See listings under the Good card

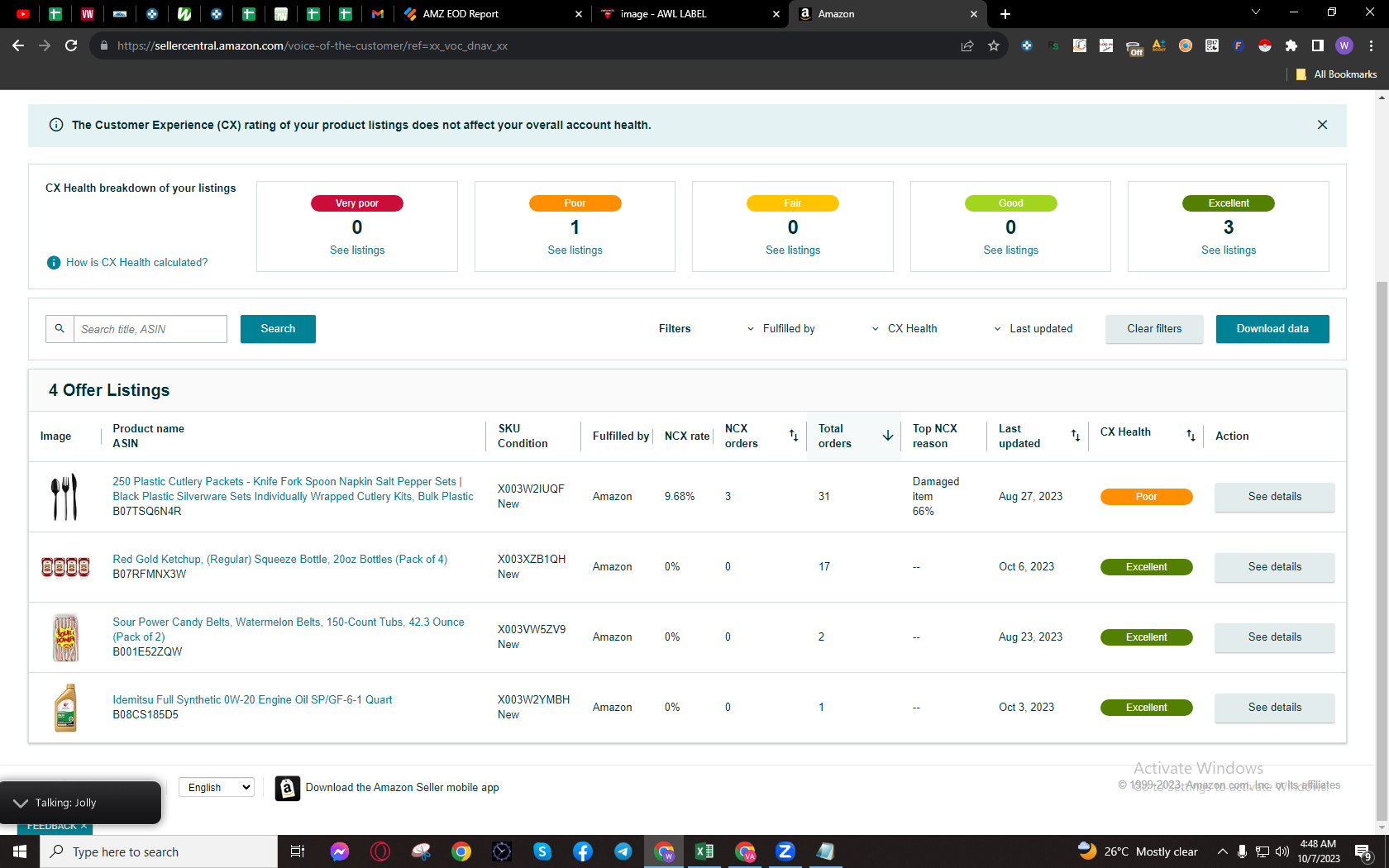[x=1010, y=250]
